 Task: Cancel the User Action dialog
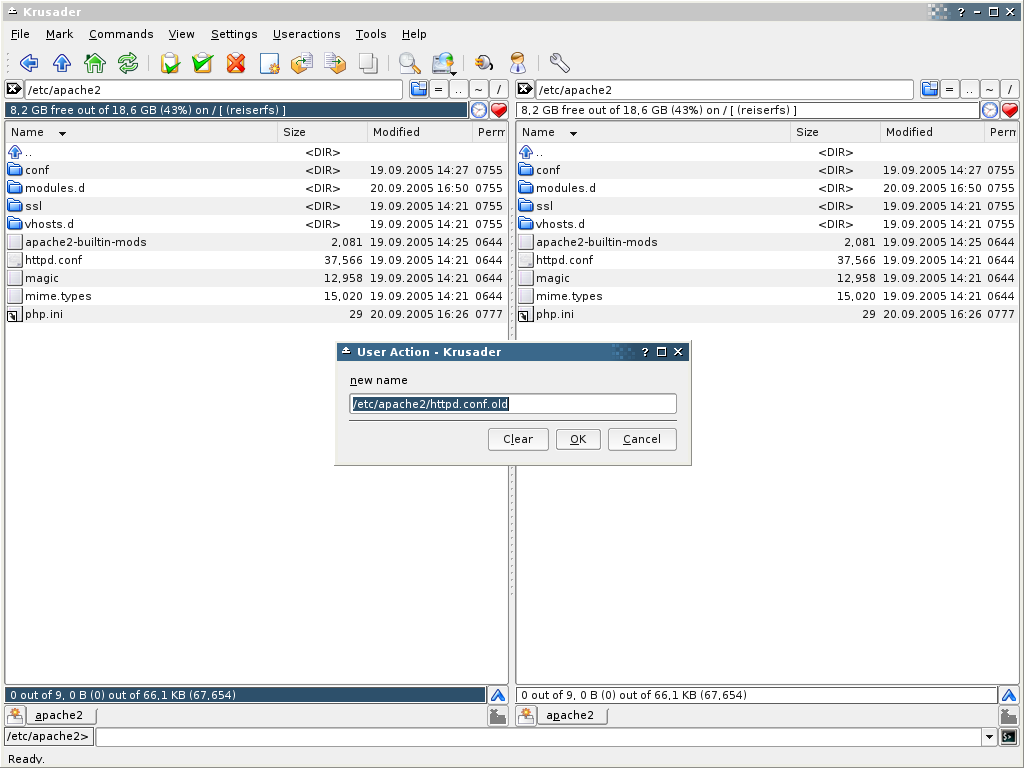tap(642, 439)
